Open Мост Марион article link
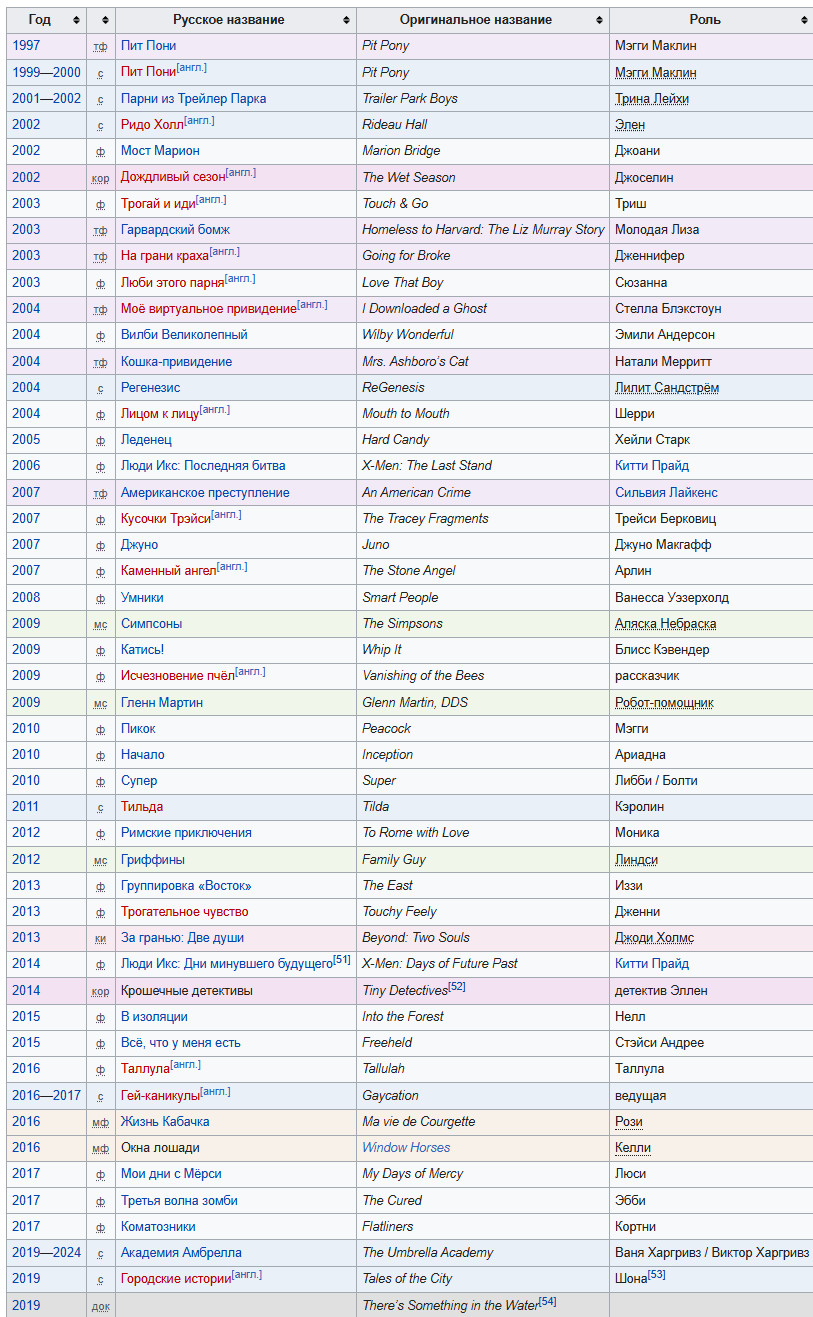The width and height of the screenshot is (813, 1317). tap(160, 151)
